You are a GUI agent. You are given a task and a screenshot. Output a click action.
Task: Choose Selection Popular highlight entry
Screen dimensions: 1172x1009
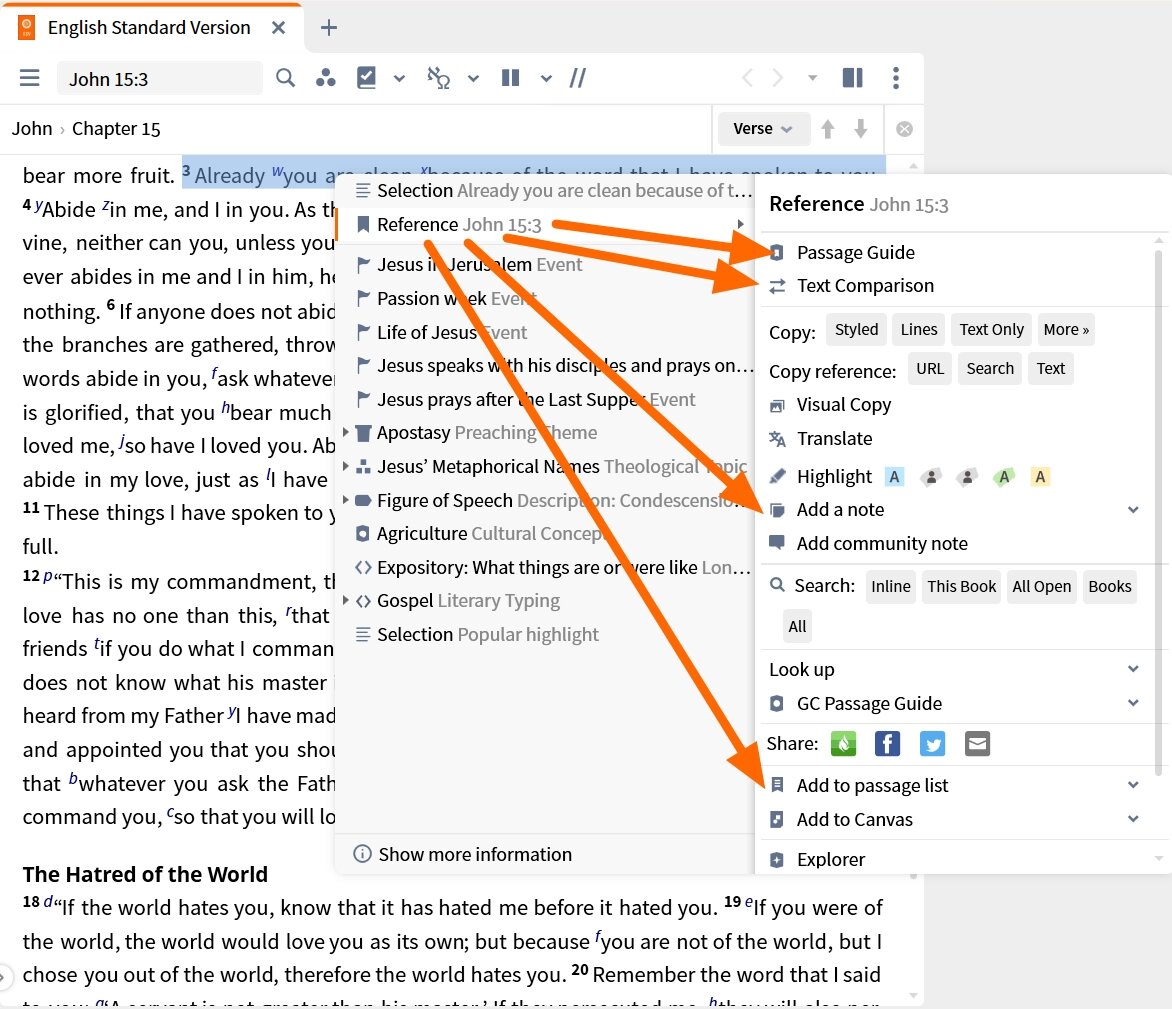point(546,635)
